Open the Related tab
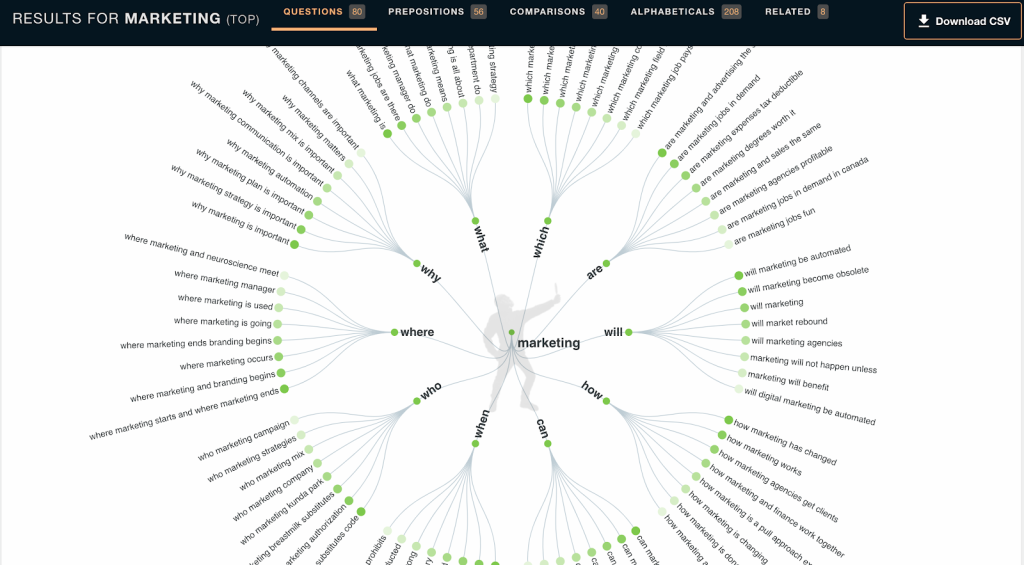The width and height of the screenshot is (1024, 565). 796,12
